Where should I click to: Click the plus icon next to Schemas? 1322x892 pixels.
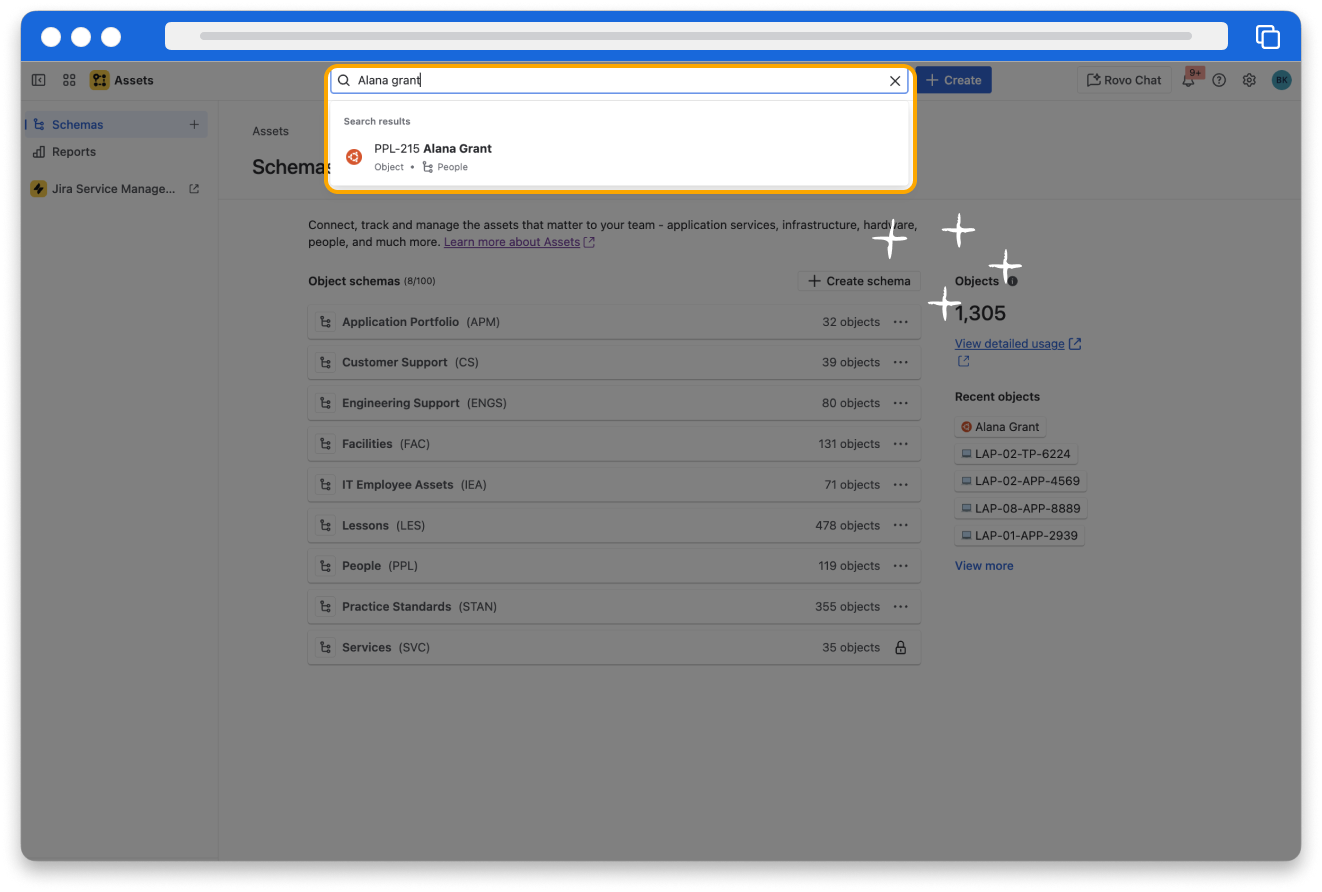(194, 125)
